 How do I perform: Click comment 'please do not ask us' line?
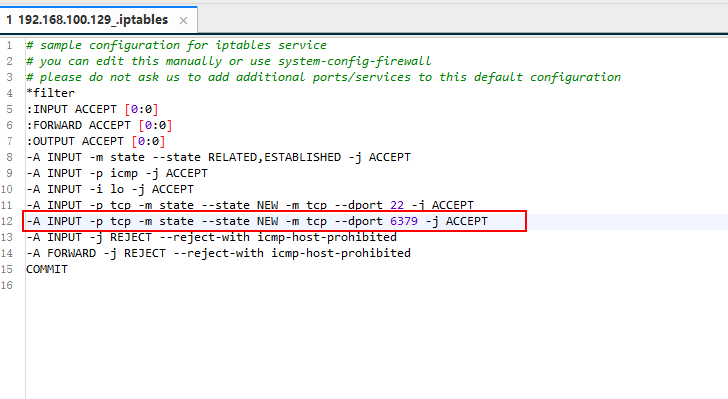click(x=323, y=77)
